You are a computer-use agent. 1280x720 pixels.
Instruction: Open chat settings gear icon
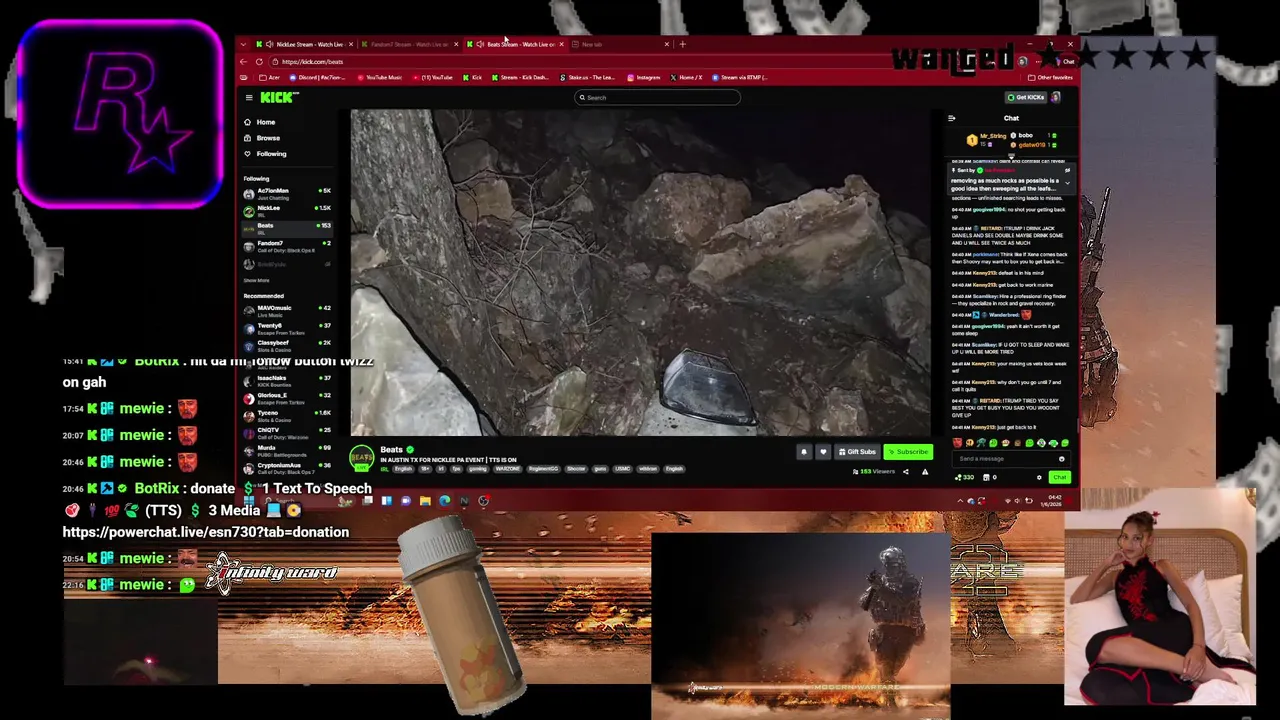click(1039, 477)
